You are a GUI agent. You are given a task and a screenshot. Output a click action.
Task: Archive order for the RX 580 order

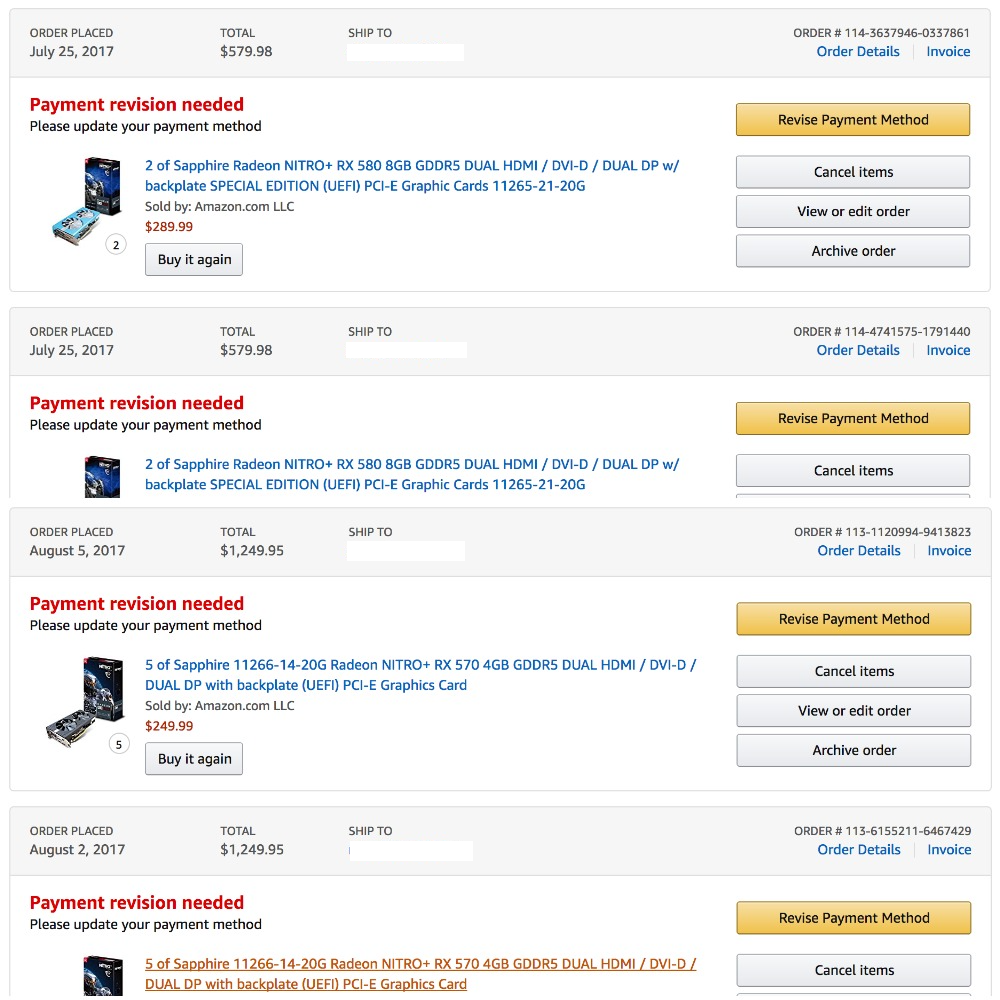[853, 251]
